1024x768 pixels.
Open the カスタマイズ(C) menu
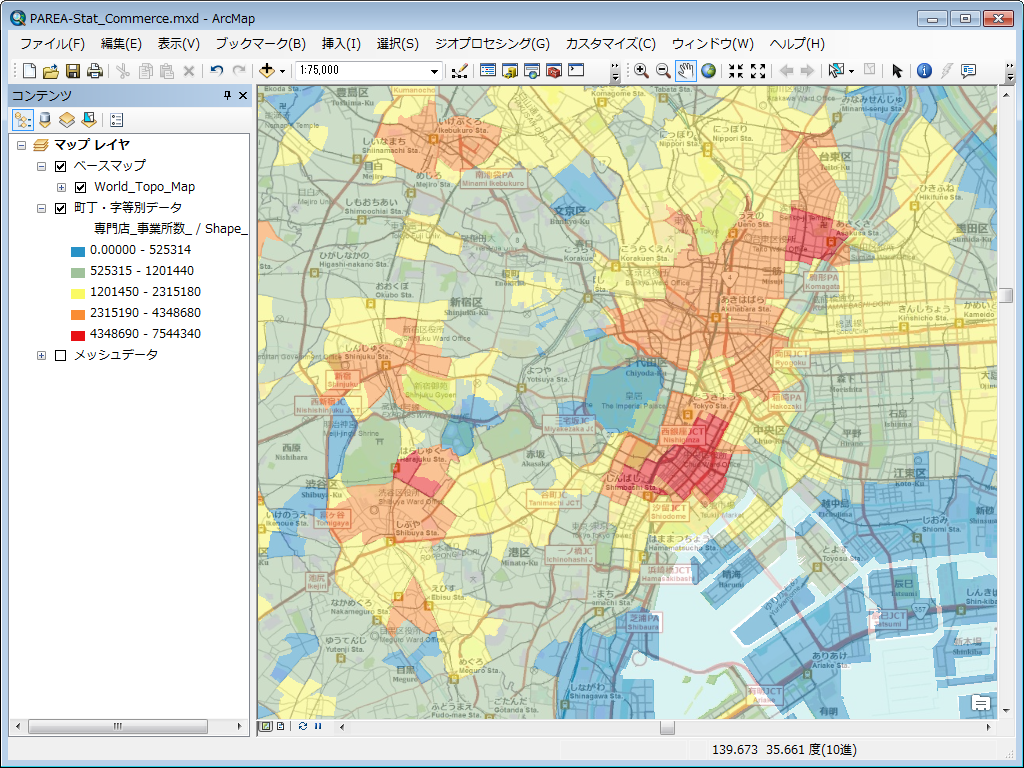pos(611,44)
